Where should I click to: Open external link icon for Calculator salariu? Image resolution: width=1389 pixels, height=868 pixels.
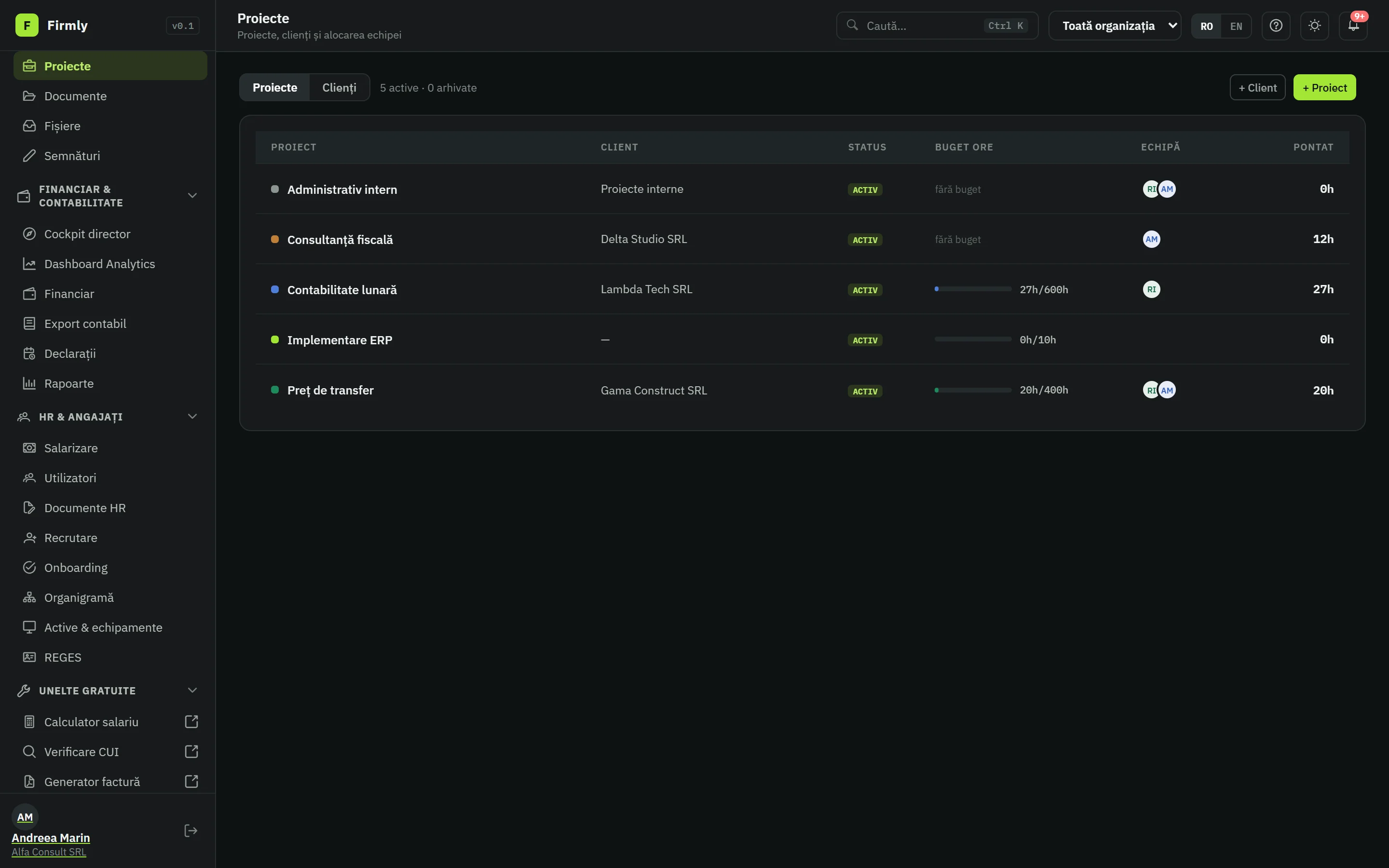pos(191,721)
